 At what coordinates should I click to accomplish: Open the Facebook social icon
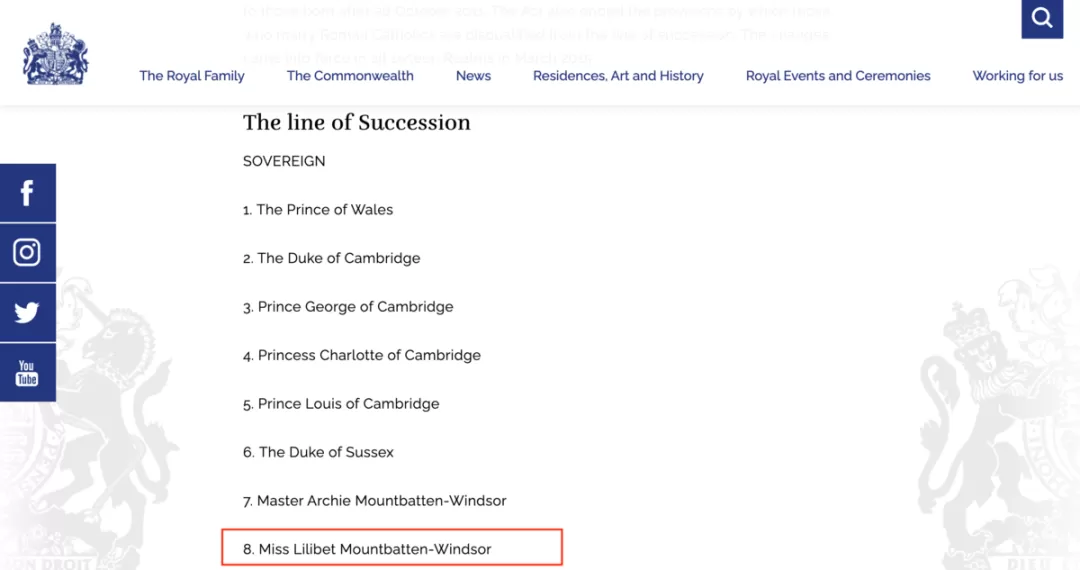coord(28,193)
